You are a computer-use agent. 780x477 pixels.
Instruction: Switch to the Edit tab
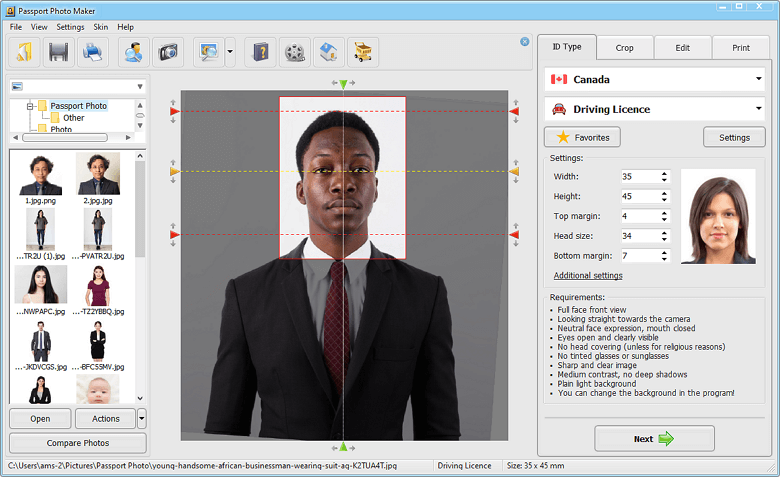[x=682, y=48]
